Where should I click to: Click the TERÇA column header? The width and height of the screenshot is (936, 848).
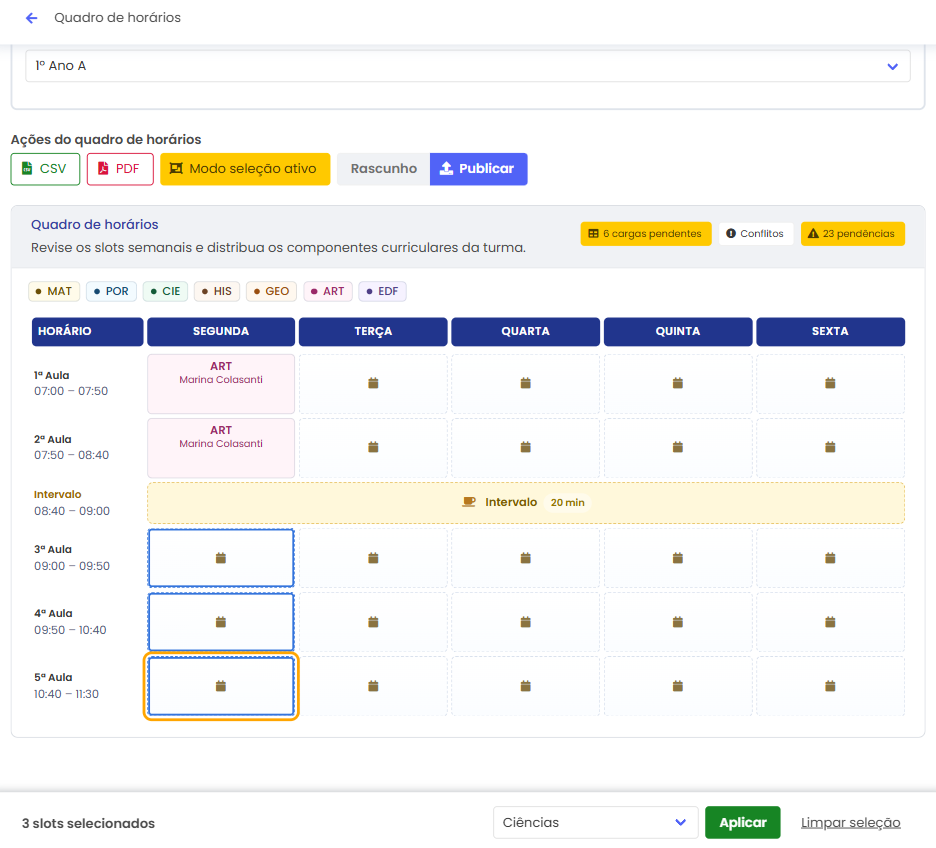pos(373,331)
